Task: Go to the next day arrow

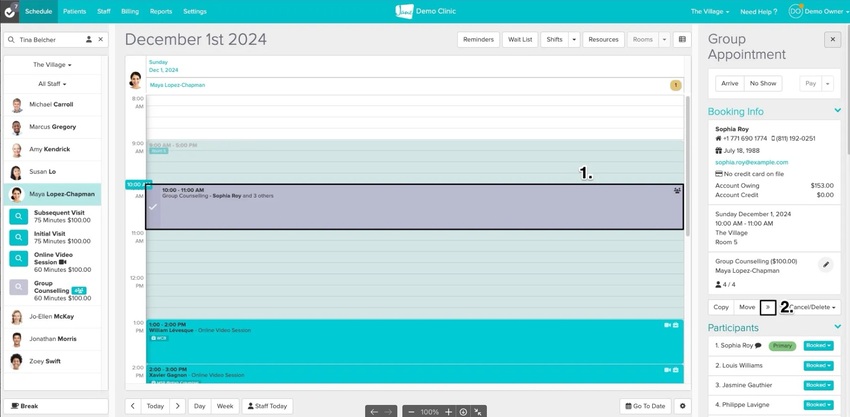Action: [x=177, y=406]
